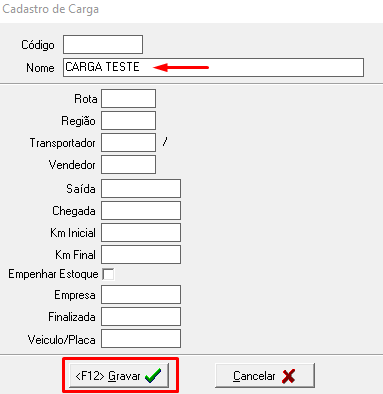383x394 pixels.
Task: Select the Rota input field
Action: coord(128,98)
